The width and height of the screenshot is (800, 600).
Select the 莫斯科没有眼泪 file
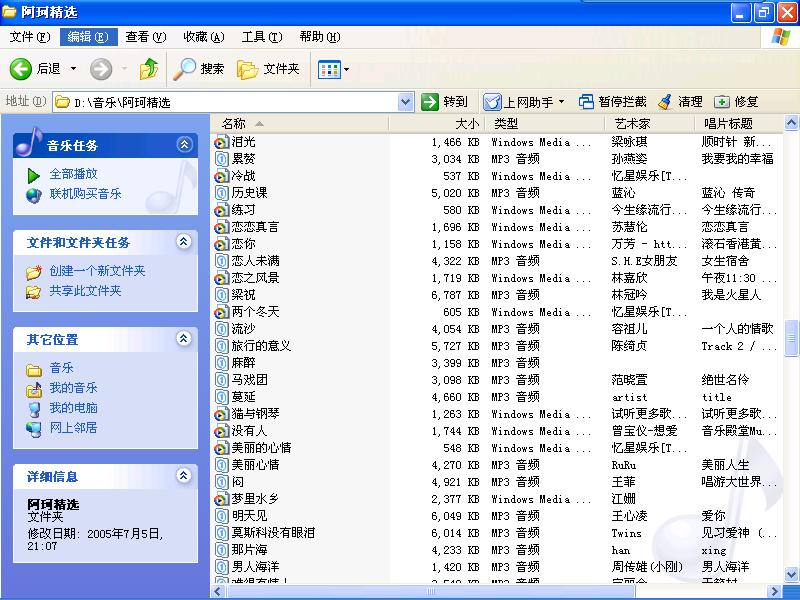click(272, 533)
